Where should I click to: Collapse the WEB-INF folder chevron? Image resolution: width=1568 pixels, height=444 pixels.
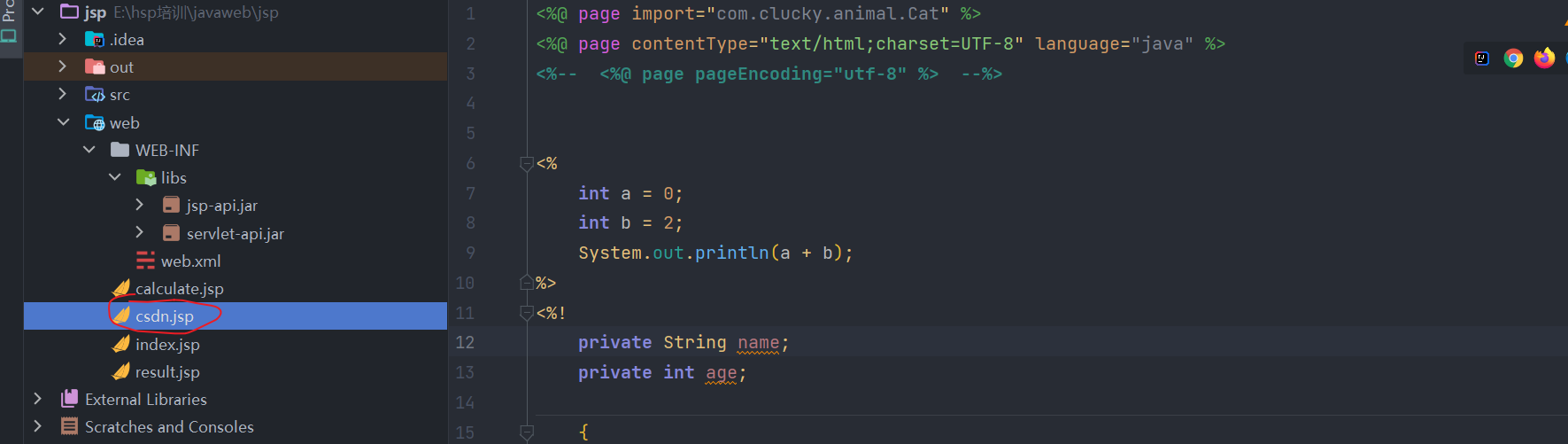(x=89, y=150)
